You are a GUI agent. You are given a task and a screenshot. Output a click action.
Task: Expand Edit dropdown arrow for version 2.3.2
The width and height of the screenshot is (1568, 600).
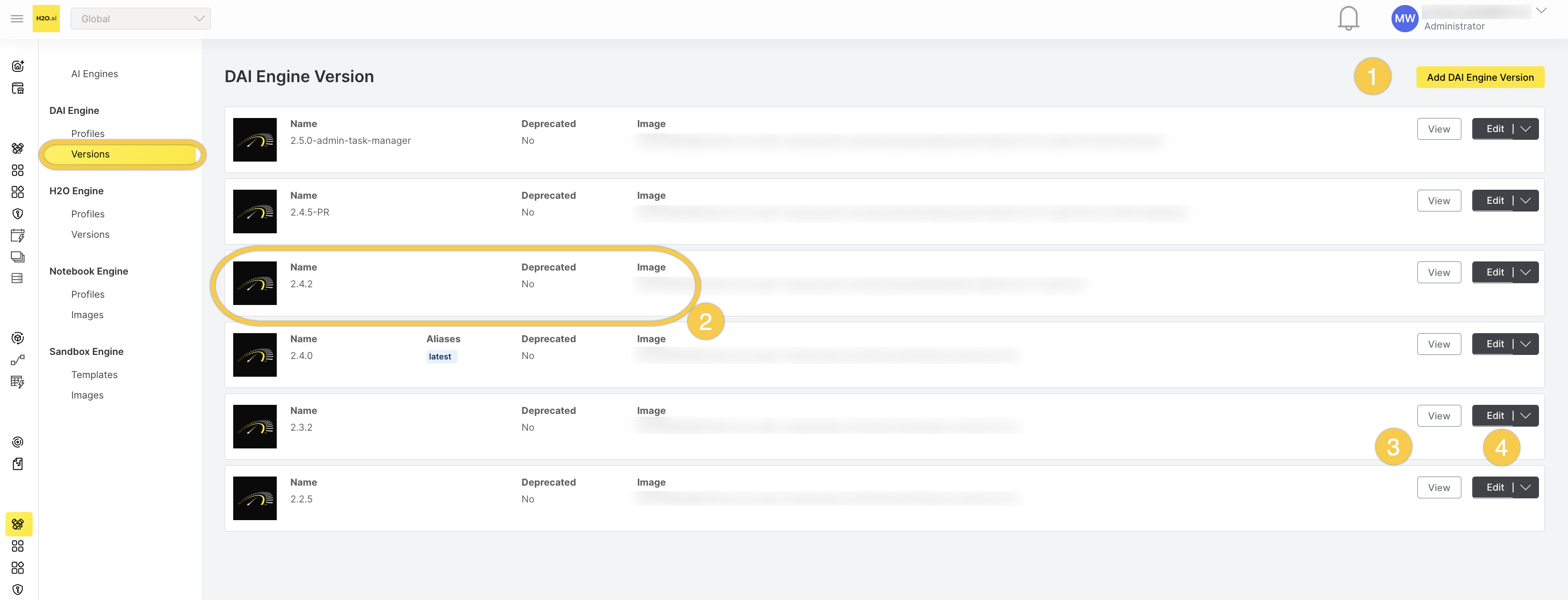pyautogui.click(x=1525, y=416)
